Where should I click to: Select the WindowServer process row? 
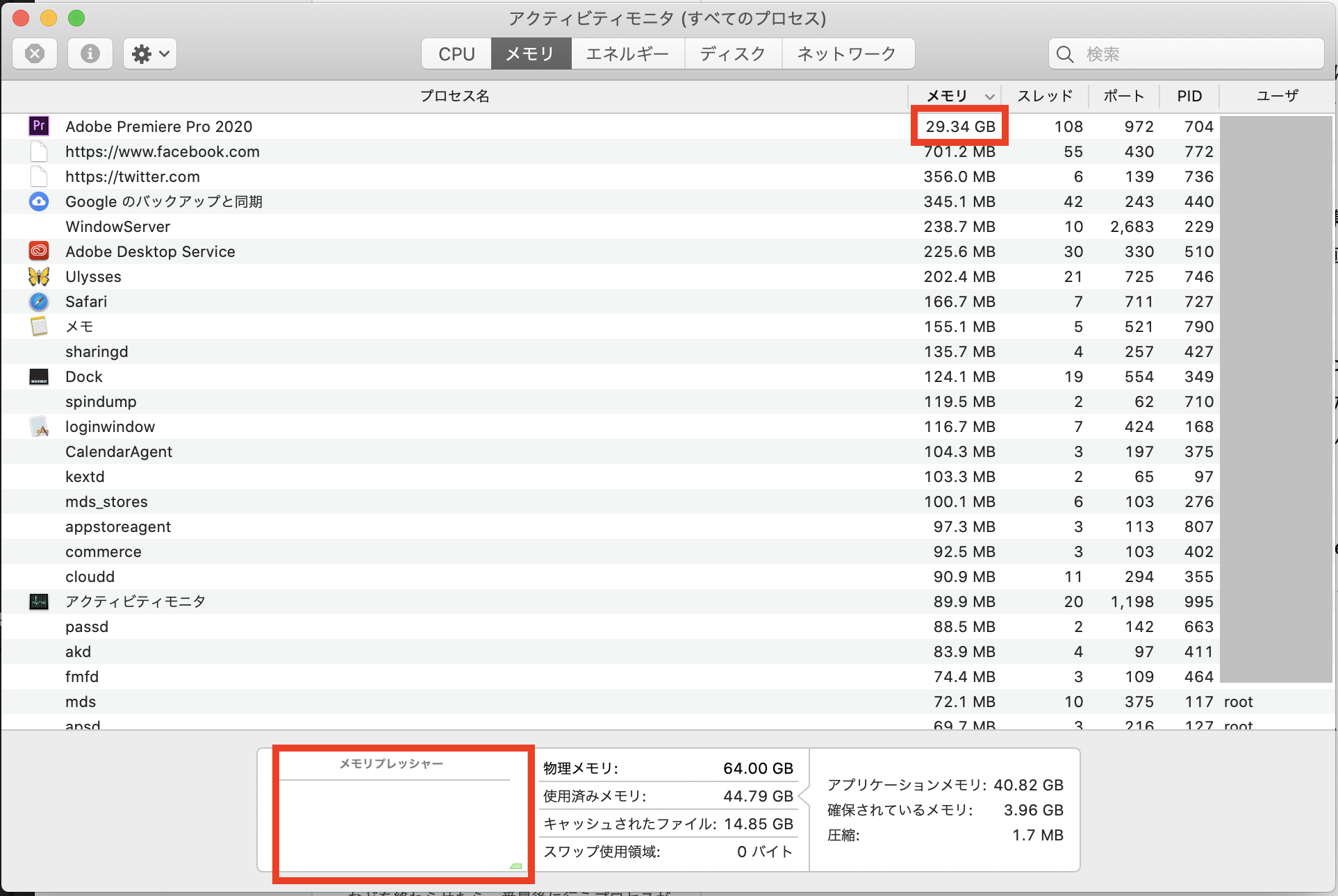coord(118,226)
